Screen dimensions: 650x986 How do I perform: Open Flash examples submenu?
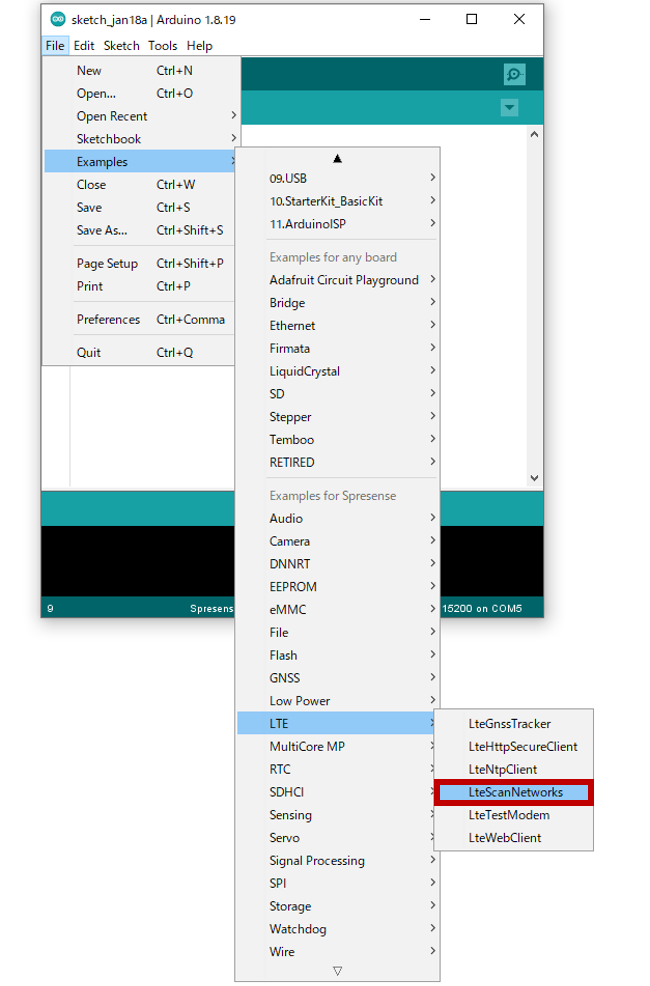click(x=338, y=655)
